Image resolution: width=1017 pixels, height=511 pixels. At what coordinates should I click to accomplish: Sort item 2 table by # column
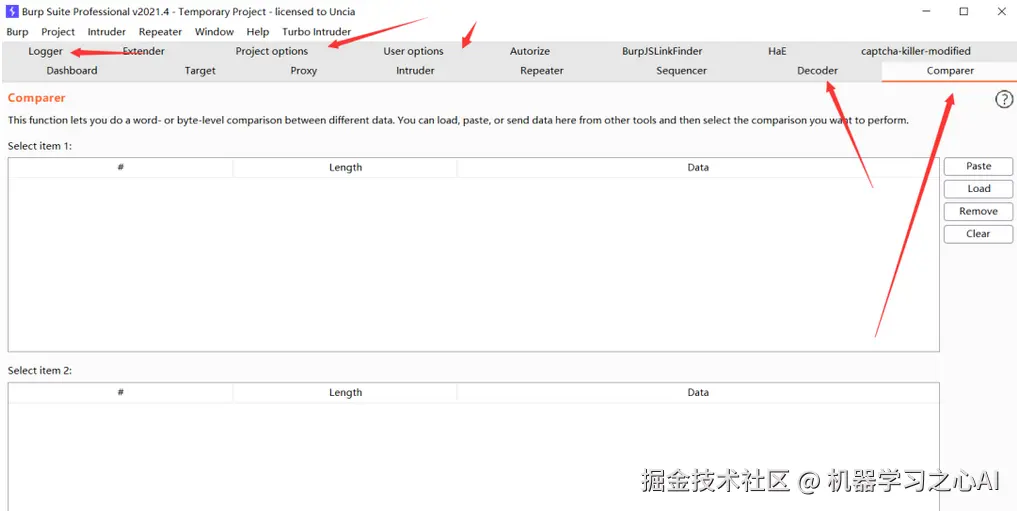point(121,392)
